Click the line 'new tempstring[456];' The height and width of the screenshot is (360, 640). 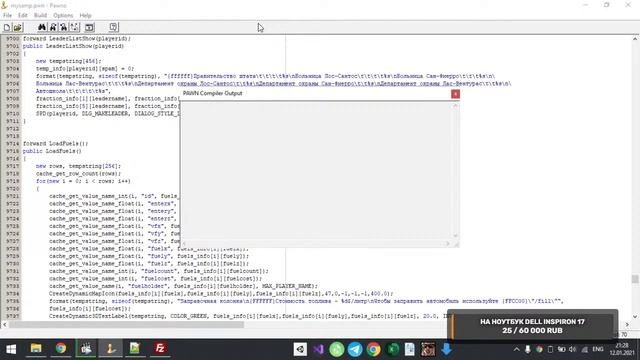click(x=69, y=61)
